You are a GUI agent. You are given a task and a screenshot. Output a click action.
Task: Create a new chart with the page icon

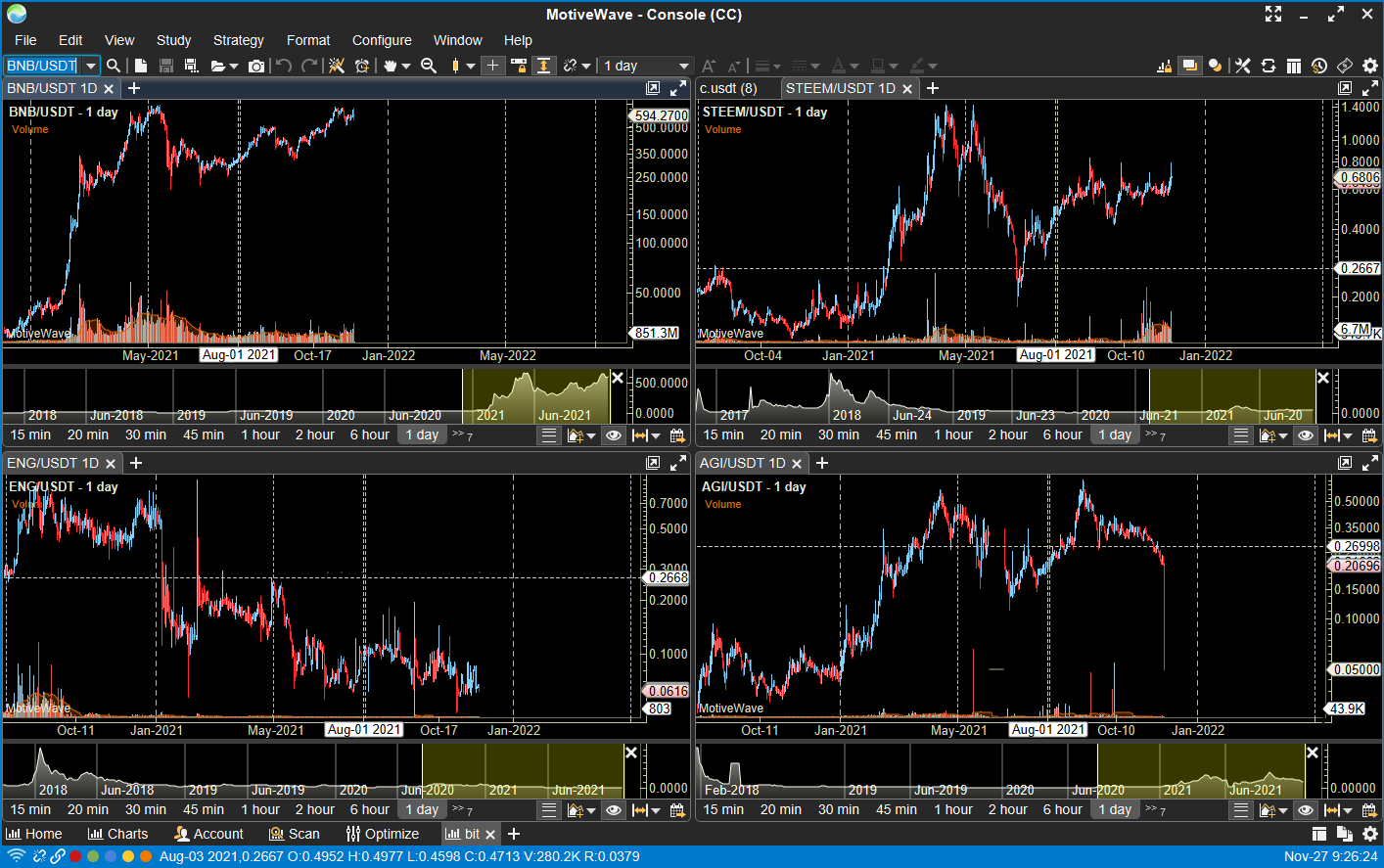point(141,66)
